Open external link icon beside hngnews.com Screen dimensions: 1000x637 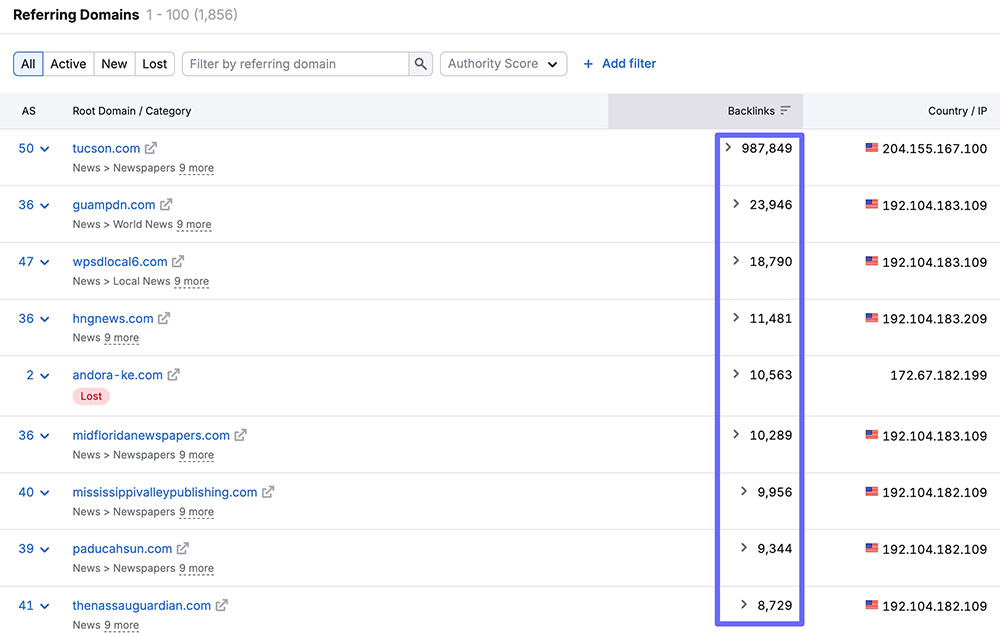tap(164, 318)
